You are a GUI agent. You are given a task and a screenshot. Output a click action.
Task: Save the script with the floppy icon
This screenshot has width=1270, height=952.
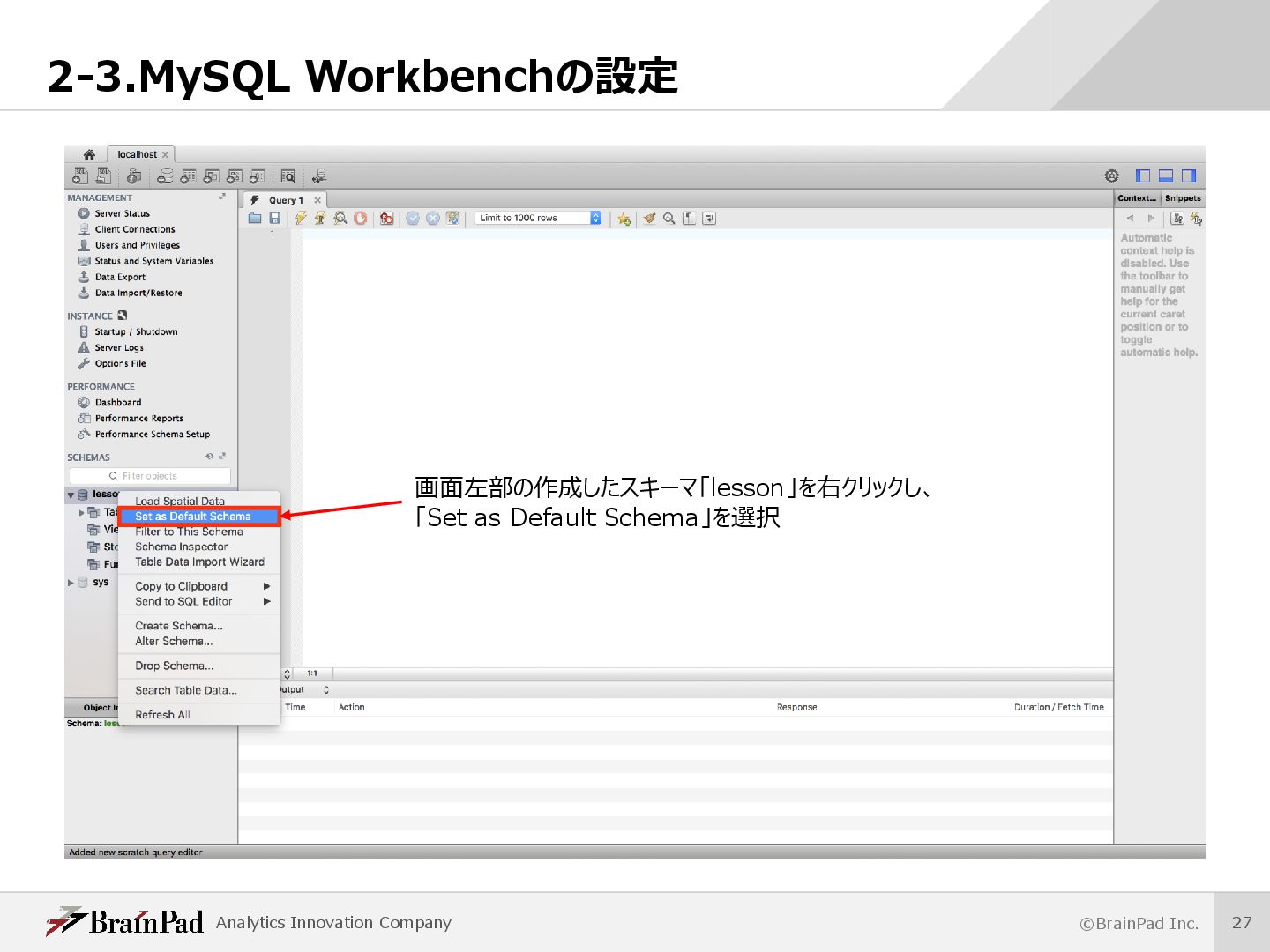coord(274,218)
